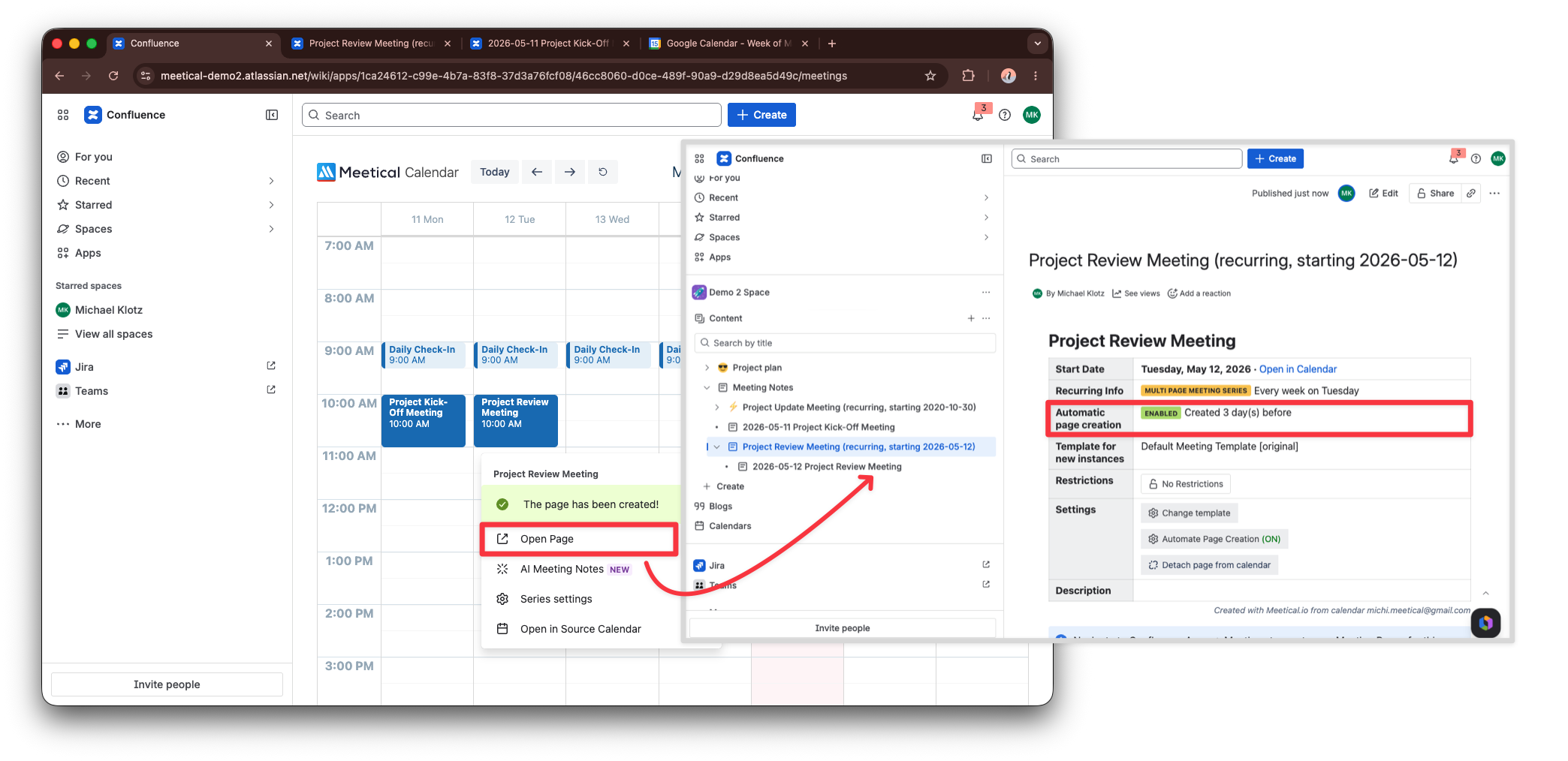1568x761 pixels.
Task: Open 2026-05-12 Project Review Meeting page
Action: coord(827,467)
